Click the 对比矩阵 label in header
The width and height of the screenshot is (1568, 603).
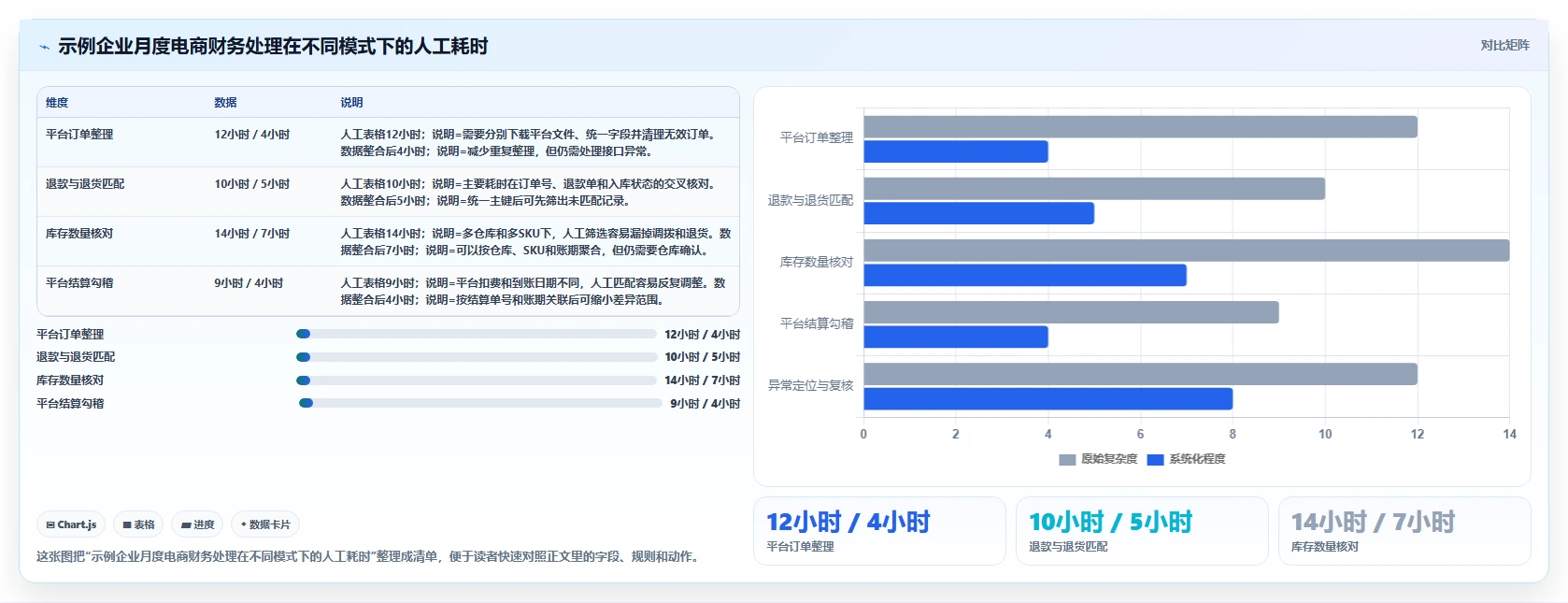click(1504, 45)
